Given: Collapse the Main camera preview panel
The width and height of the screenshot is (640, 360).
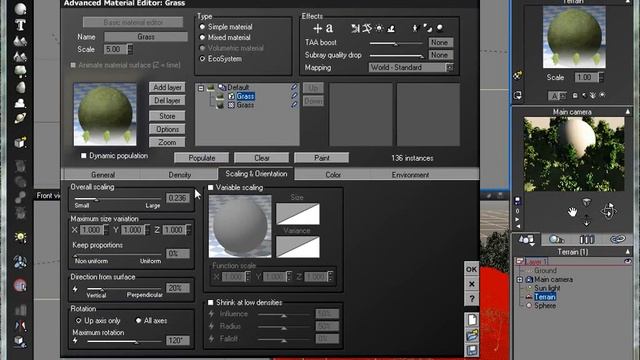Looking at the screenshot, I should (x=627, y=111).
